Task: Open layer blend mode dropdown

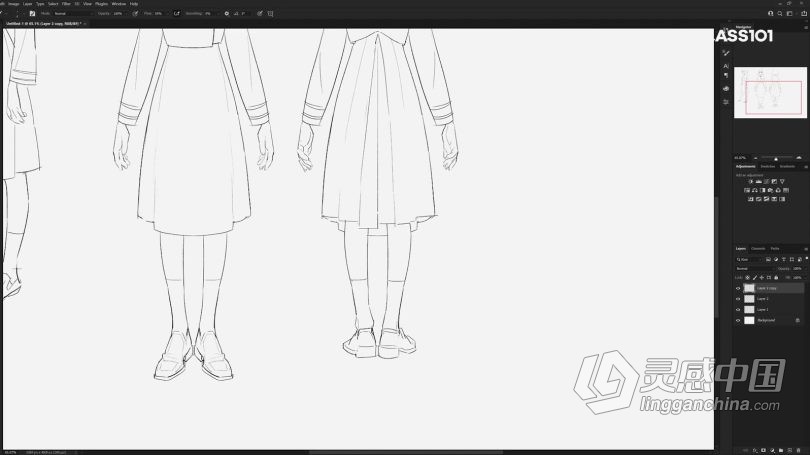Action: [x=755, y=269]
